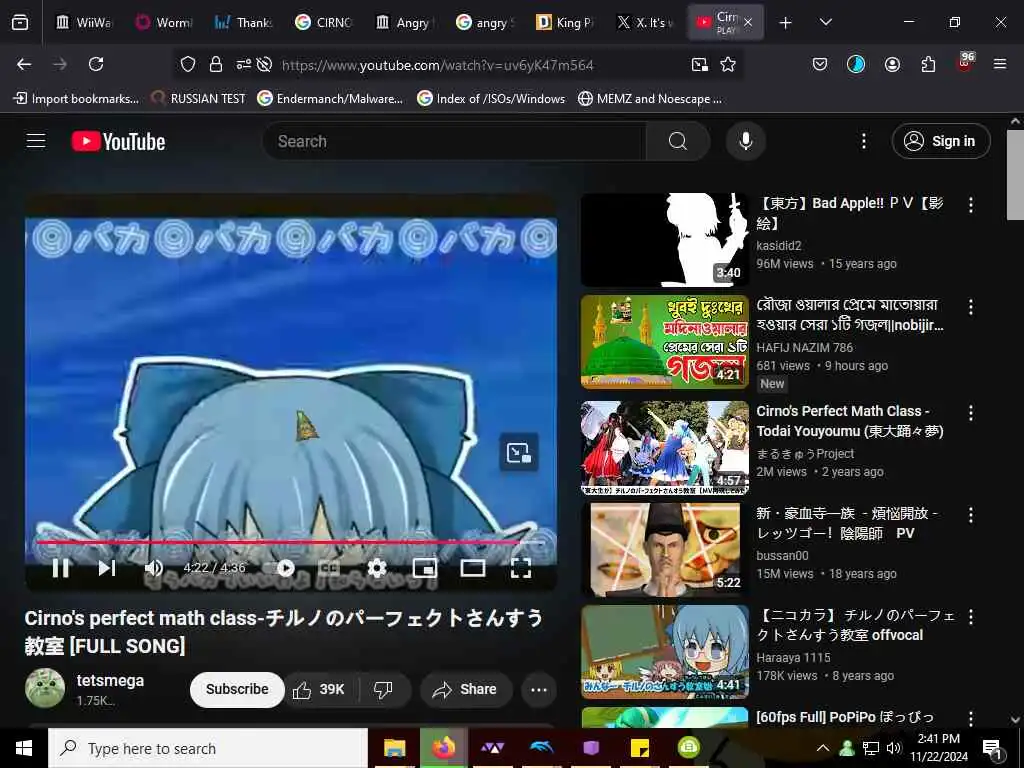
Task: Open Sticky Notes taskbar icon
Action: coord(639,748)
